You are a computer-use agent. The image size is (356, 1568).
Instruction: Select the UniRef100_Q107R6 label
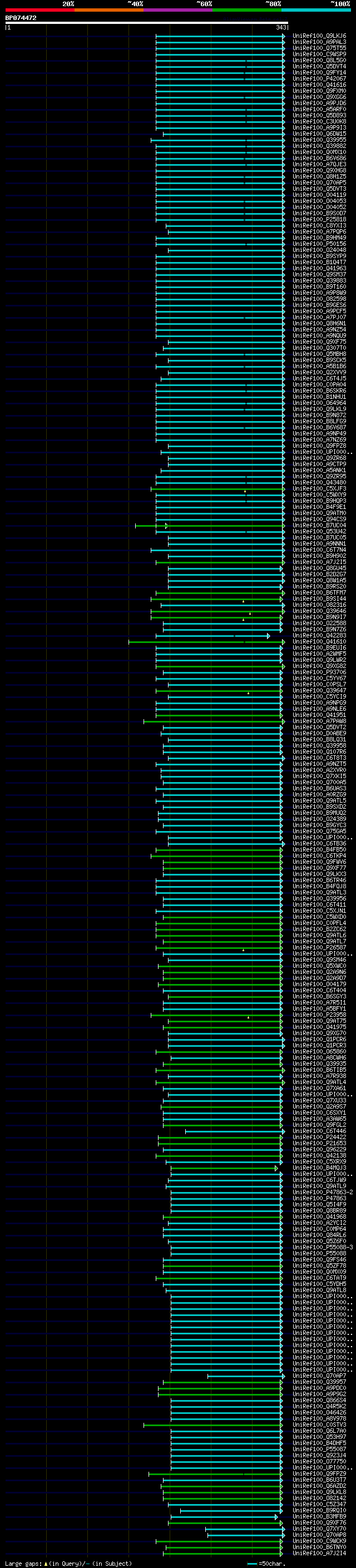[x=319, y=752]
